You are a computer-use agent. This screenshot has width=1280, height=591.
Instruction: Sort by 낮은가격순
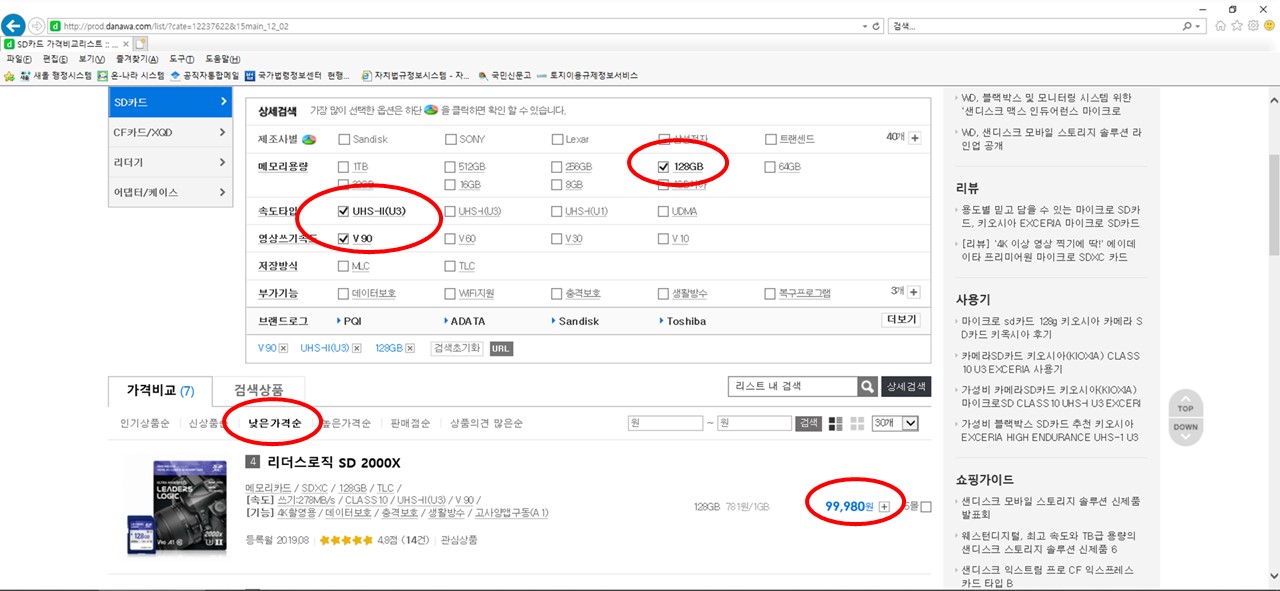[275, 423]
